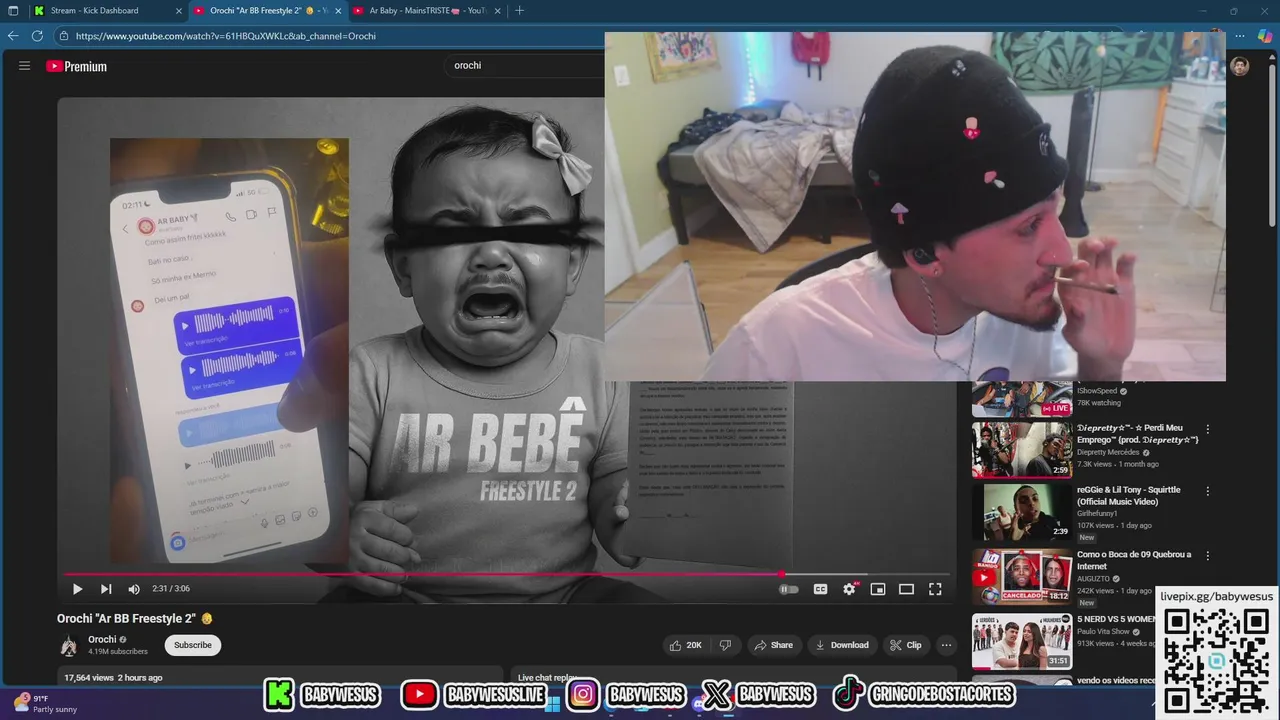Like the video showing 20K likes
Screen dimensions: 1280x720
[686, 645]
